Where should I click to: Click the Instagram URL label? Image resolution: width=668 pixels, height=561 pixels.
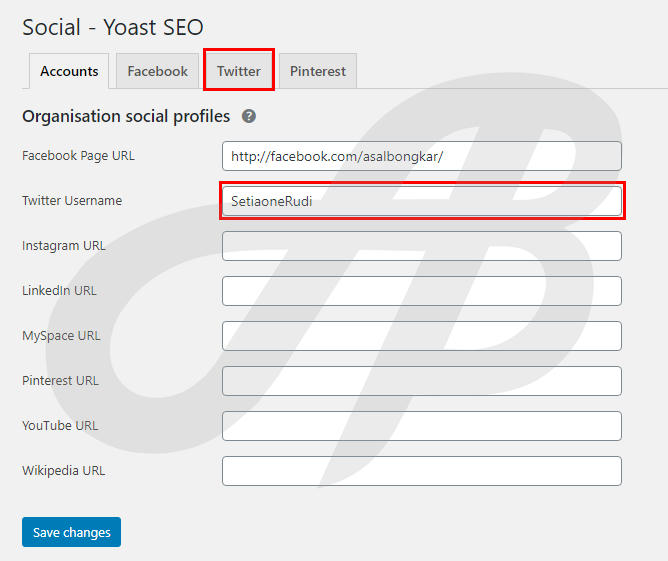[x=64, y=246]
